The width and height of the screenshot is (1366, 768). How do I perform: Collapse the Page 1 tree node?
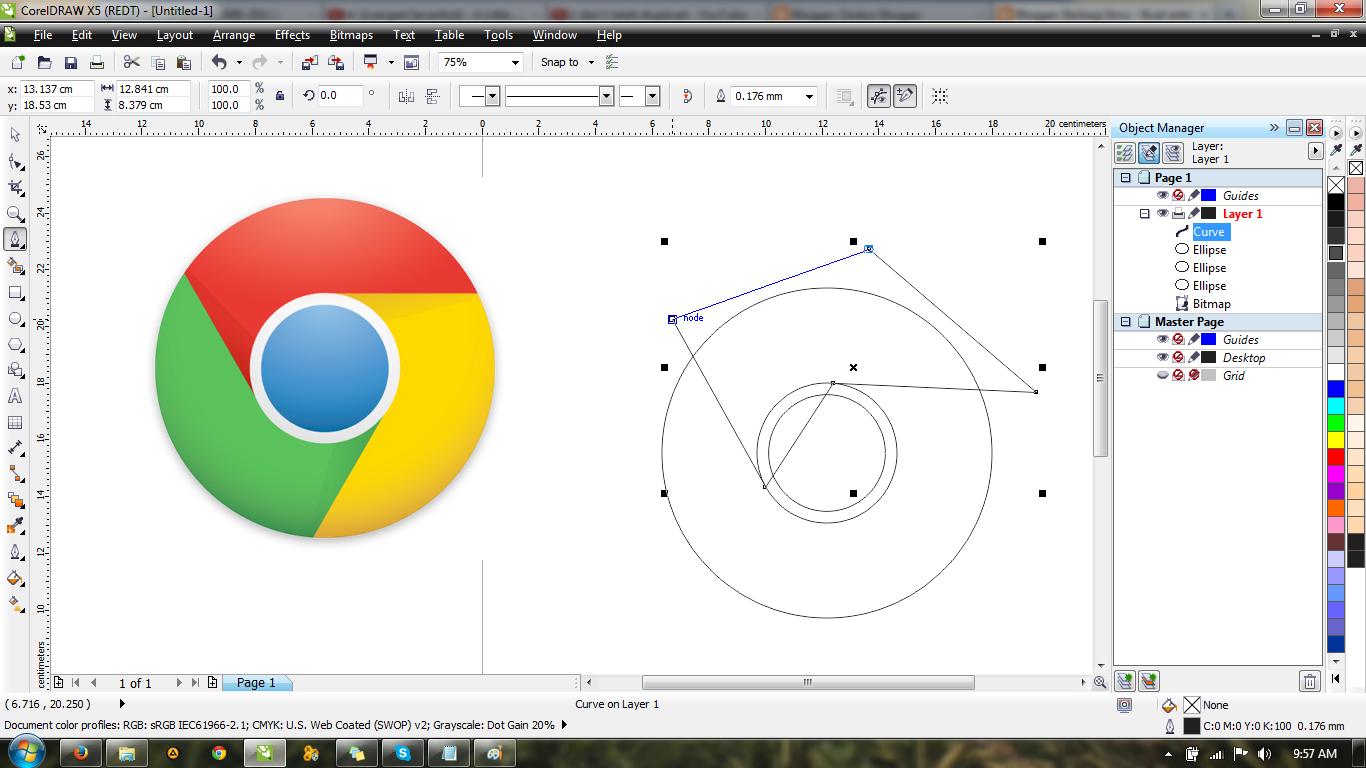click(1125, 177)
